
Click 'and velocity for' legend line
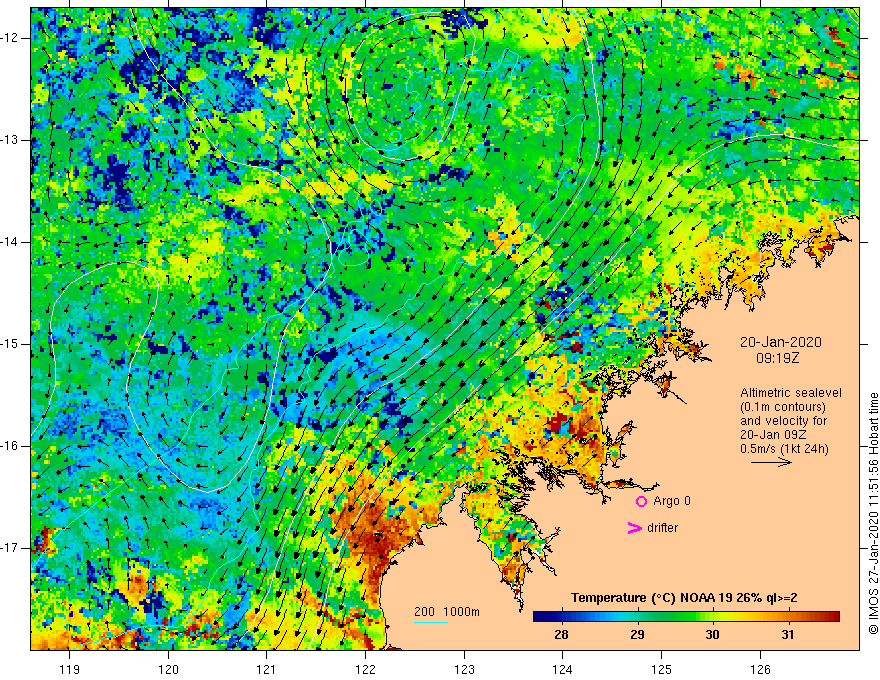[783, 421]
